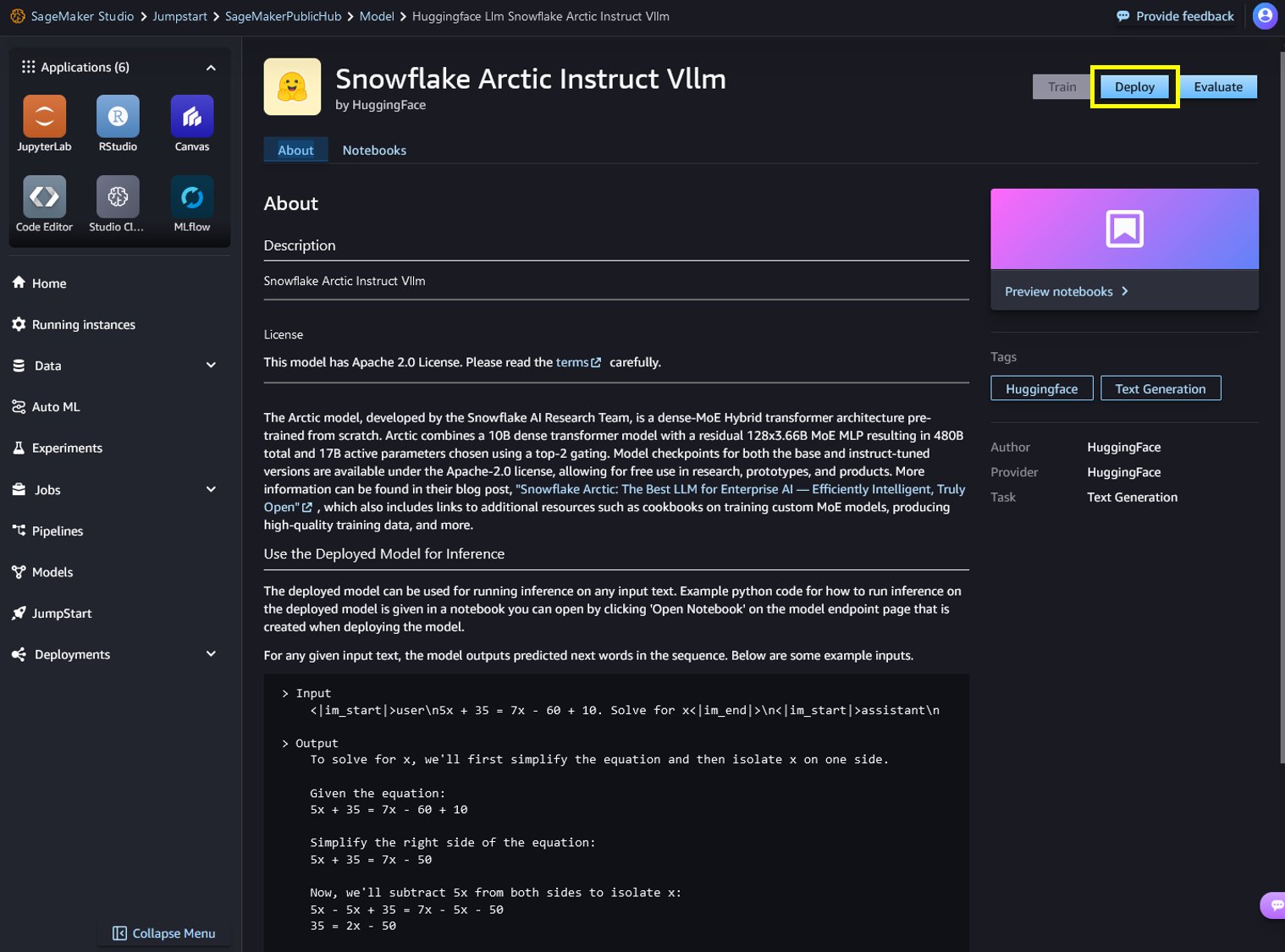1285x952 pixels.
Task: Open the chat bubble assistant icon
Action: pos(1274,905)
